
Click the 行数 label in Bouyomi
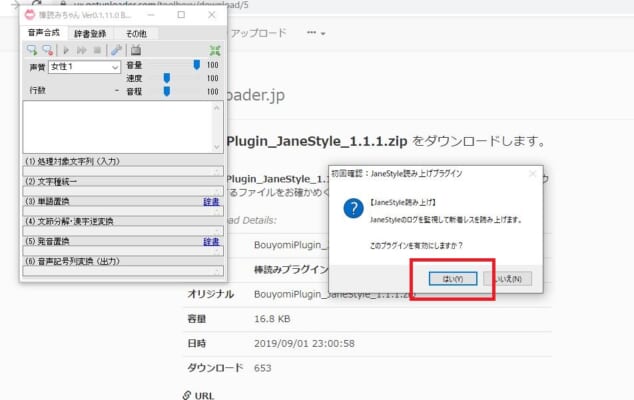point(38,90)
